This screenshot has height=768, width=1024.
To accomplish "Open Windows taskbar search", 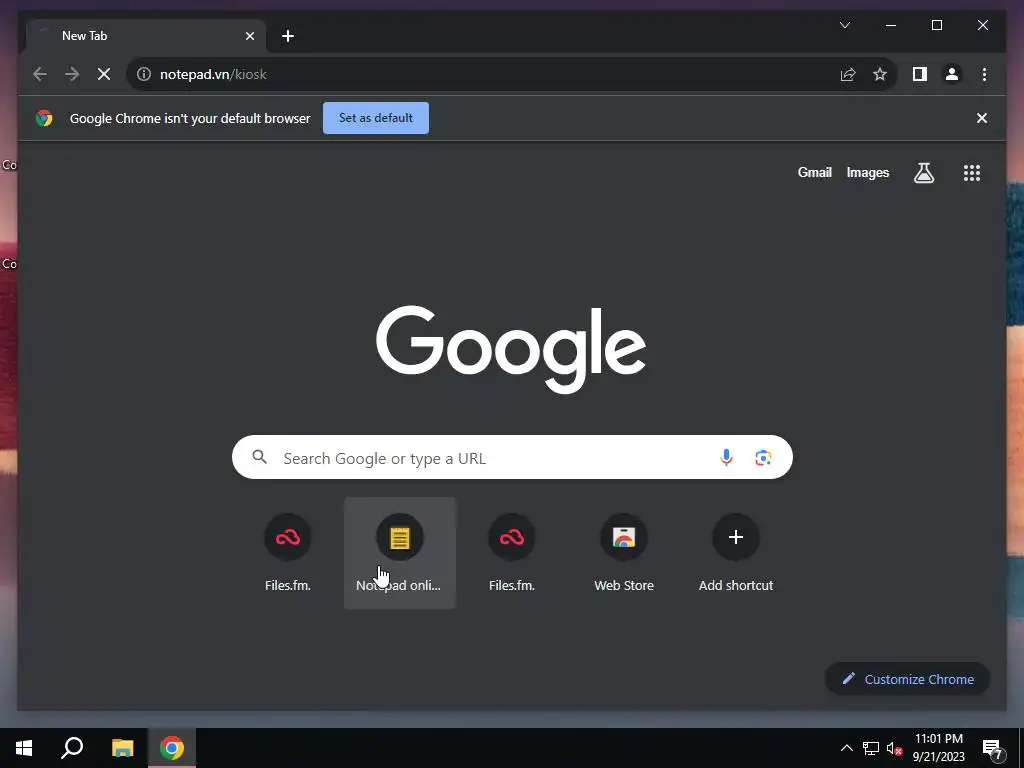I will tap(72, 748).
